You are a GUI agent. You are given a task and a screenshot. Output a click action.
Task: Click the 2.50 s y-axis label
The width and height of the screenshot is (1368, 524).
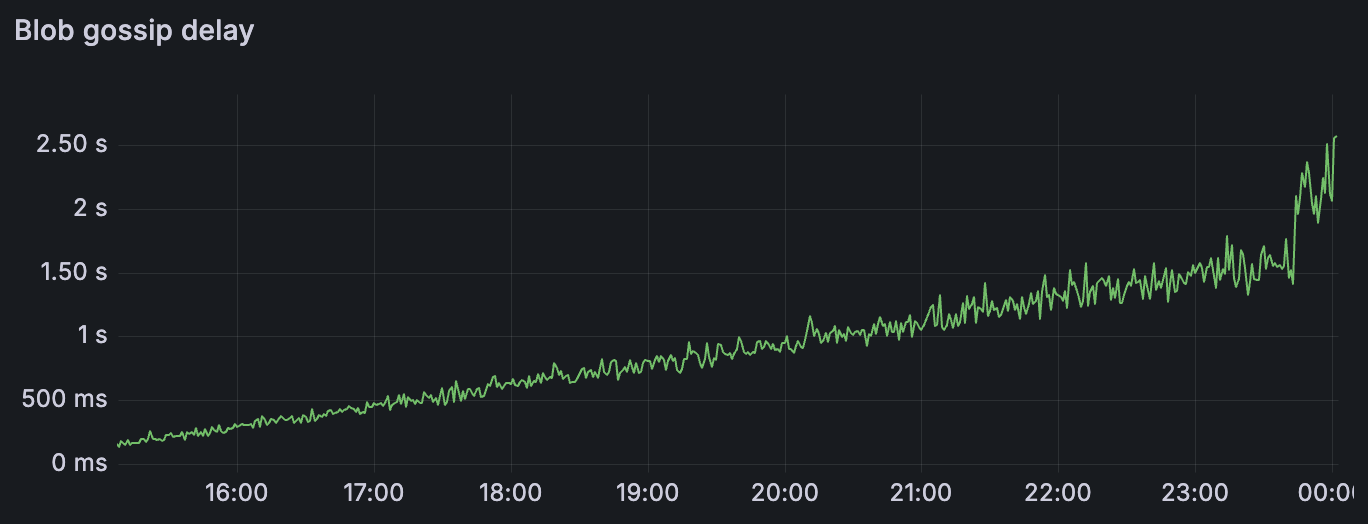point(71,144)
